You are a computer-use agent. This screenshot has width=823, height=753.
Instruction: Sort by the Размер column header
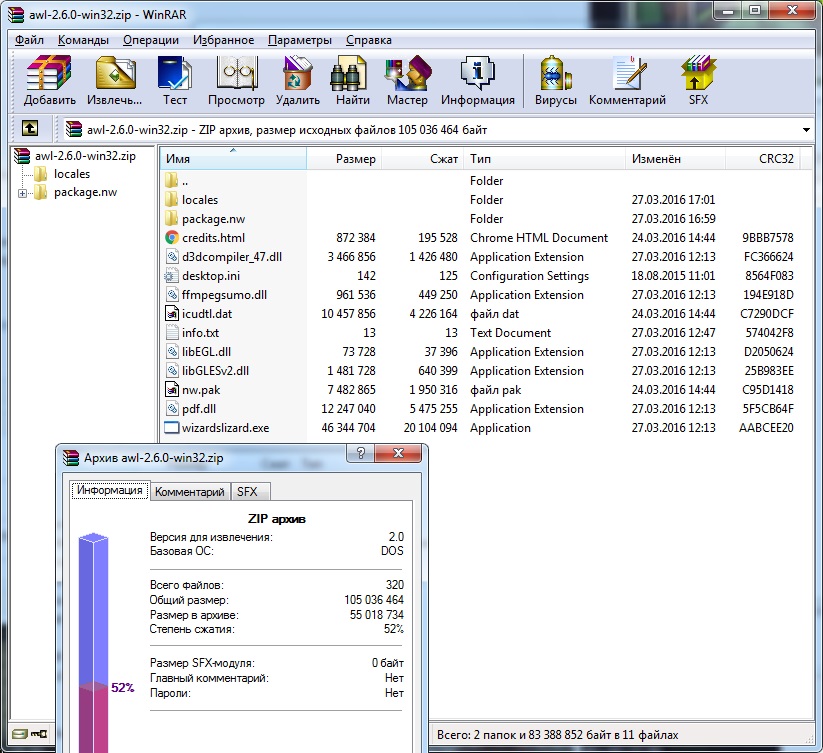pos(344,158)
